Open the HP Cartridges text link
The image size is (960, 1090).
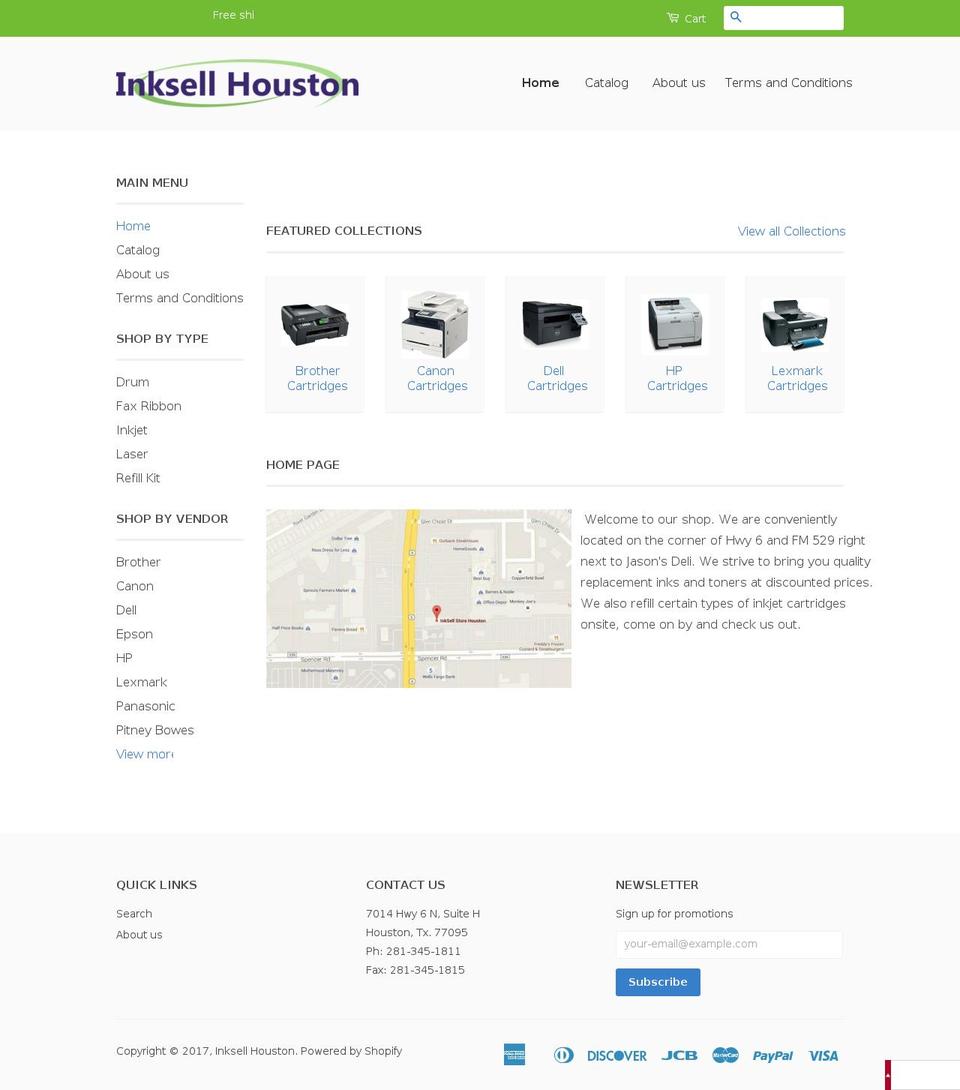[x=677, y=378]
